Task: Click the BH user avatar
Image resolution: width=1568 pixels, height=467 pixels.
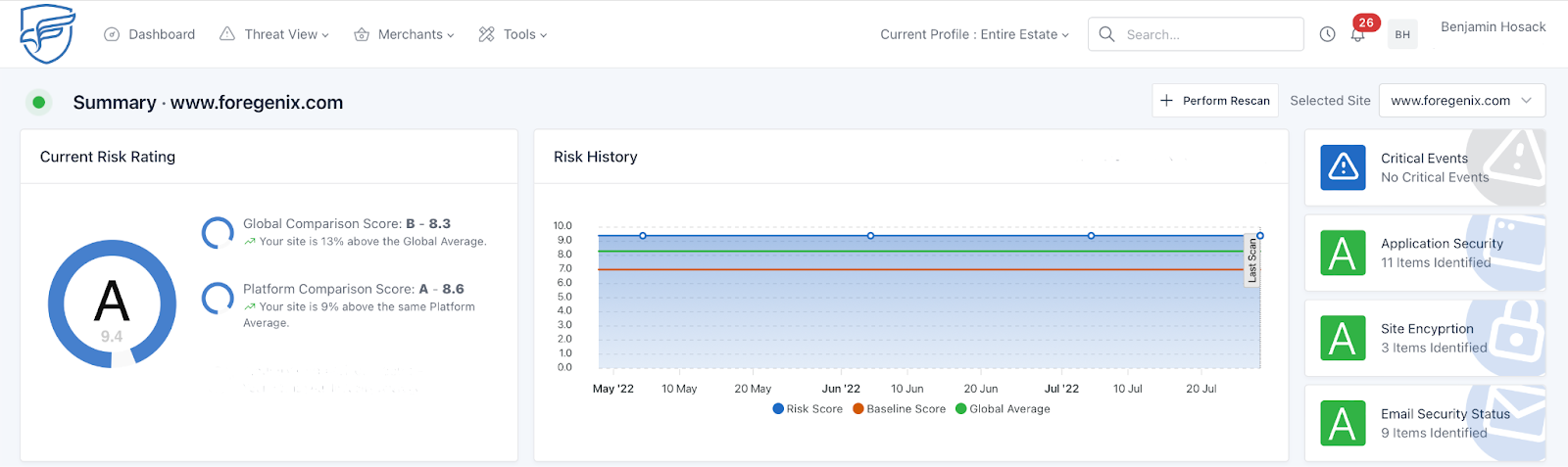Action: [1402, 34]
